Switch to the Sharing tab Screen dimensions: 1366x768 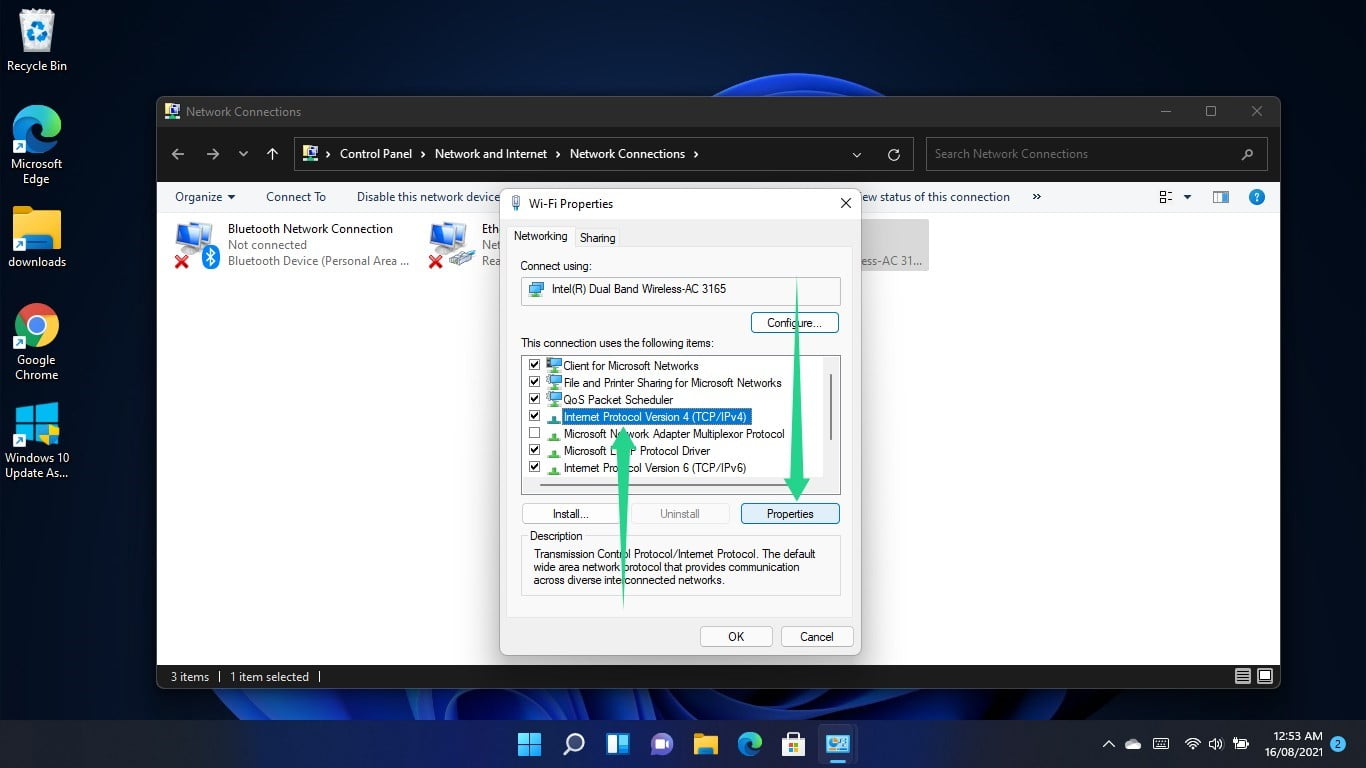click(x=597, y=238)
